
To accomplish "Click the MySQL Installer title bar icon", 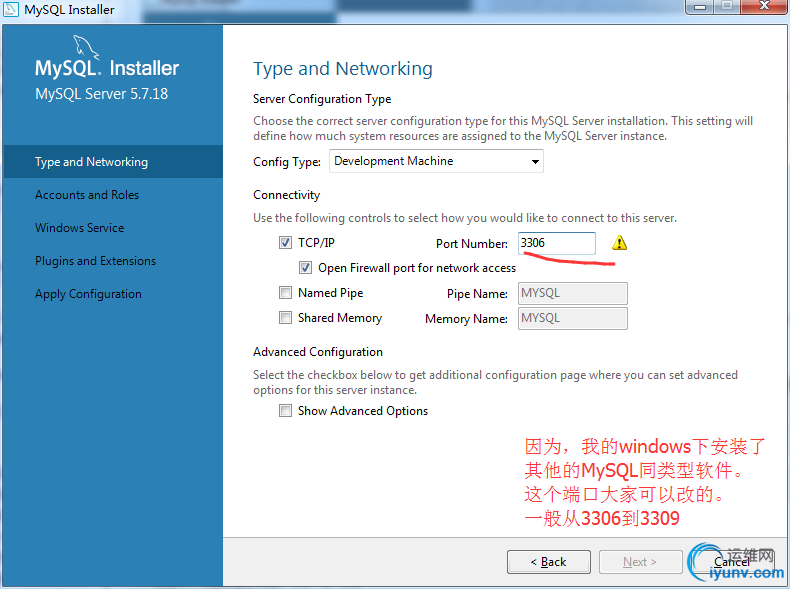I will pyautogui.click(x=11, y=9).
